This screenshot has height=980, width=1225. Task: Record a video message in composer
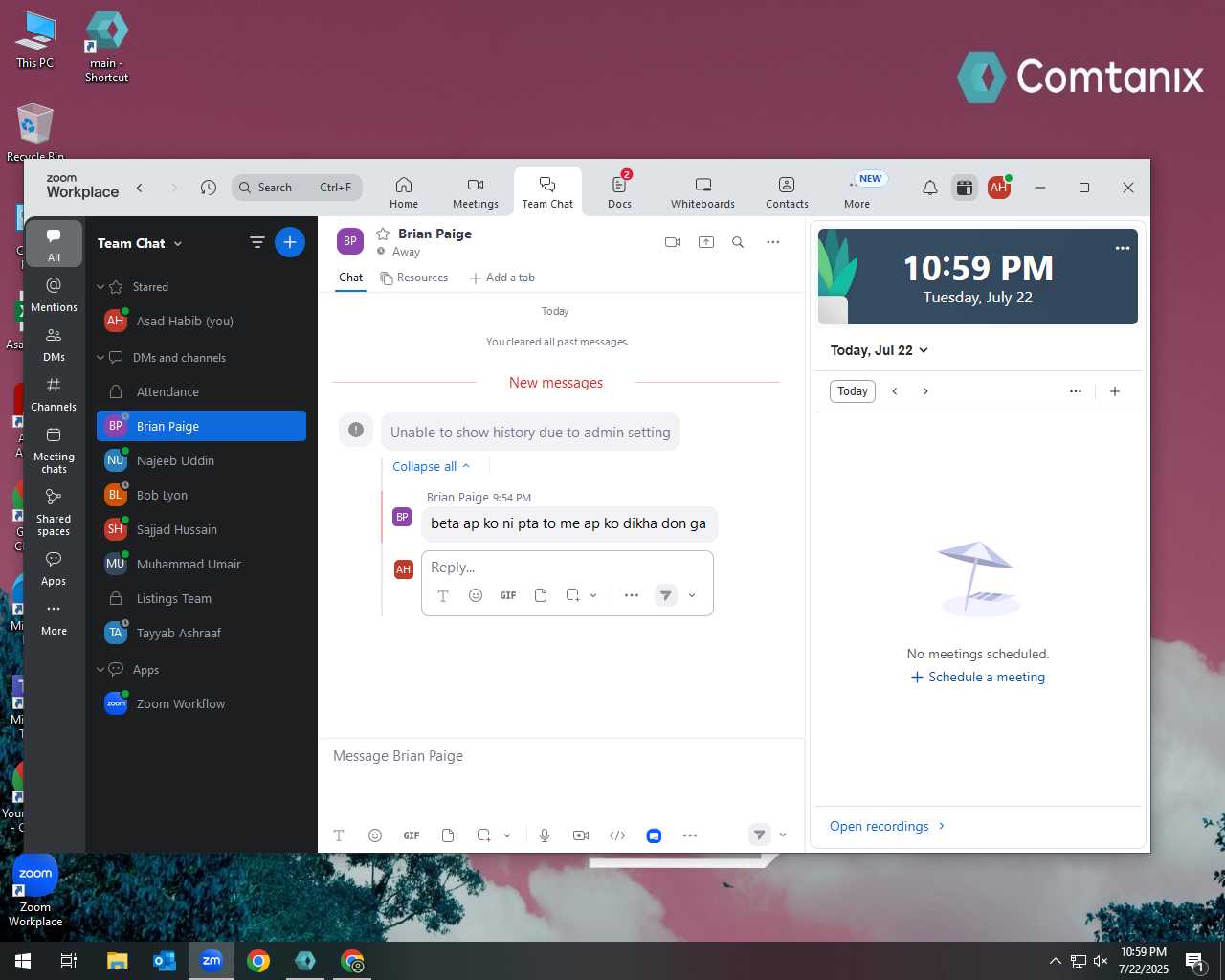tap(581, 835)
